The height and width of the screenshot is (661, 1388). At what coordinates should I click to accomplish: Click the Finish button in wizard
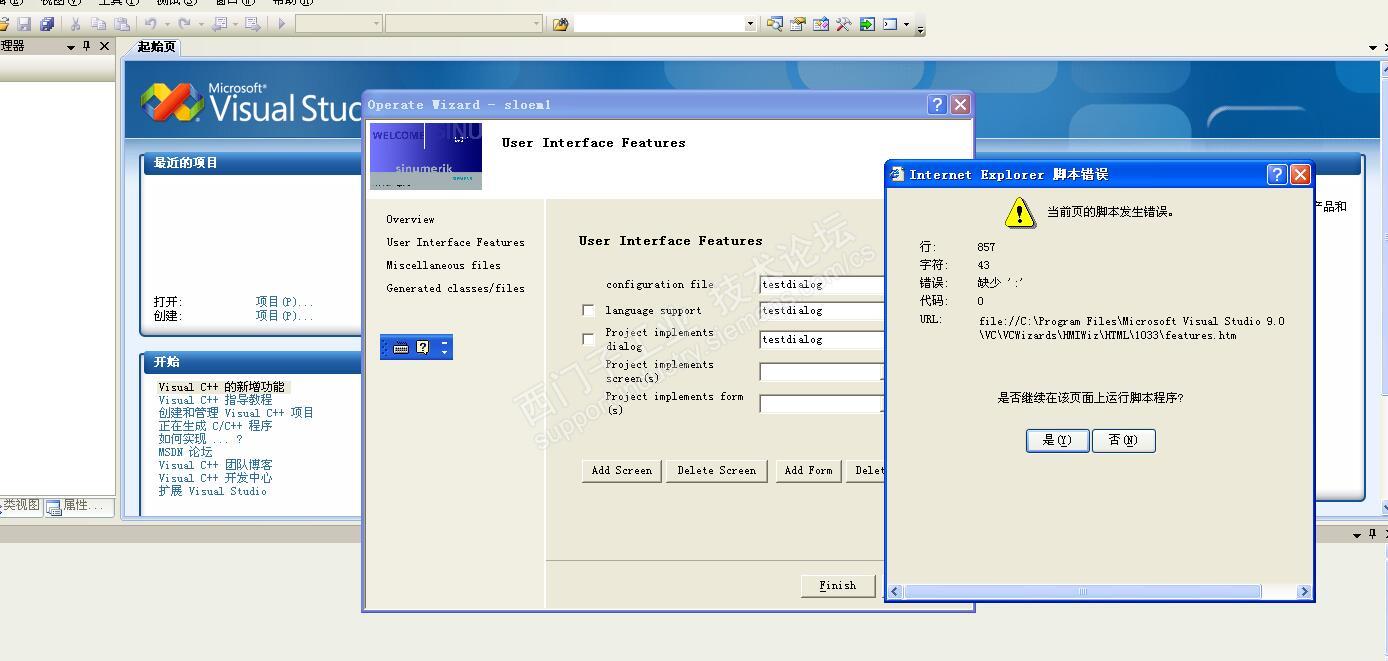pos(837,585)
